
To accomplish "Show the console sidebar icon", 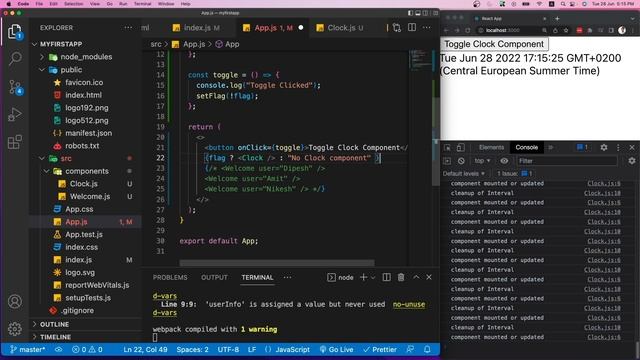I will click(x=447, y=161).
